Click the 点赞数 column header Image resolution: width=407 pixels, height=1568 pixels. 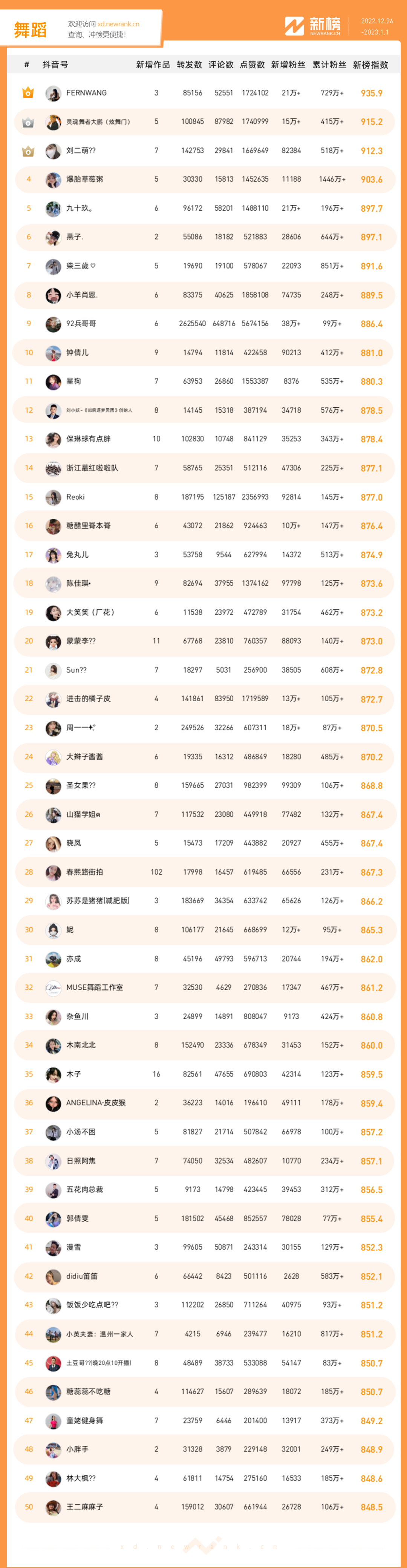pyautogui.click(x=252, y=65)
